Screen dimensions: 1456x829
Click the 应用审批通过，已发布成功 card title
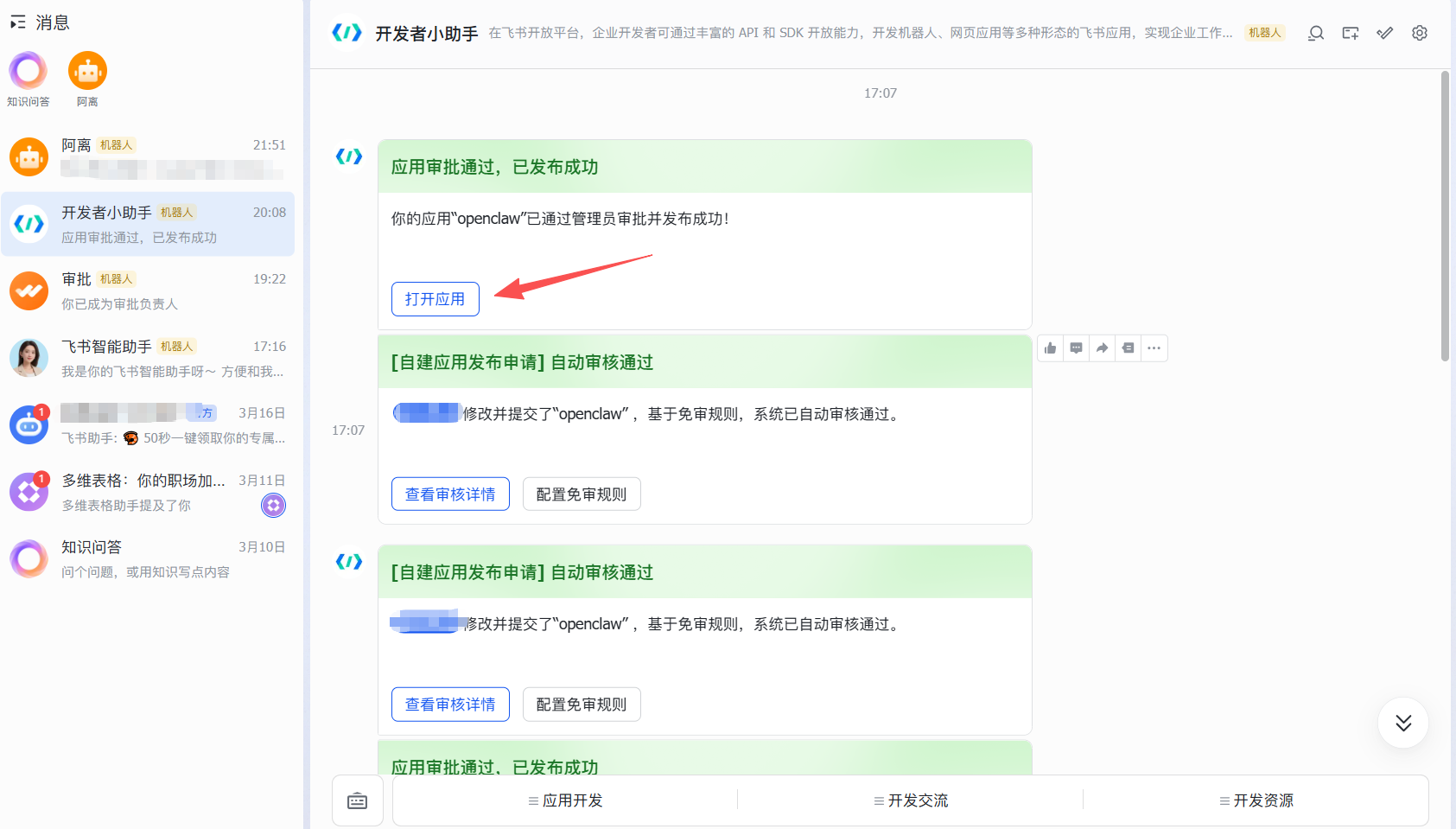pos(494,167)
